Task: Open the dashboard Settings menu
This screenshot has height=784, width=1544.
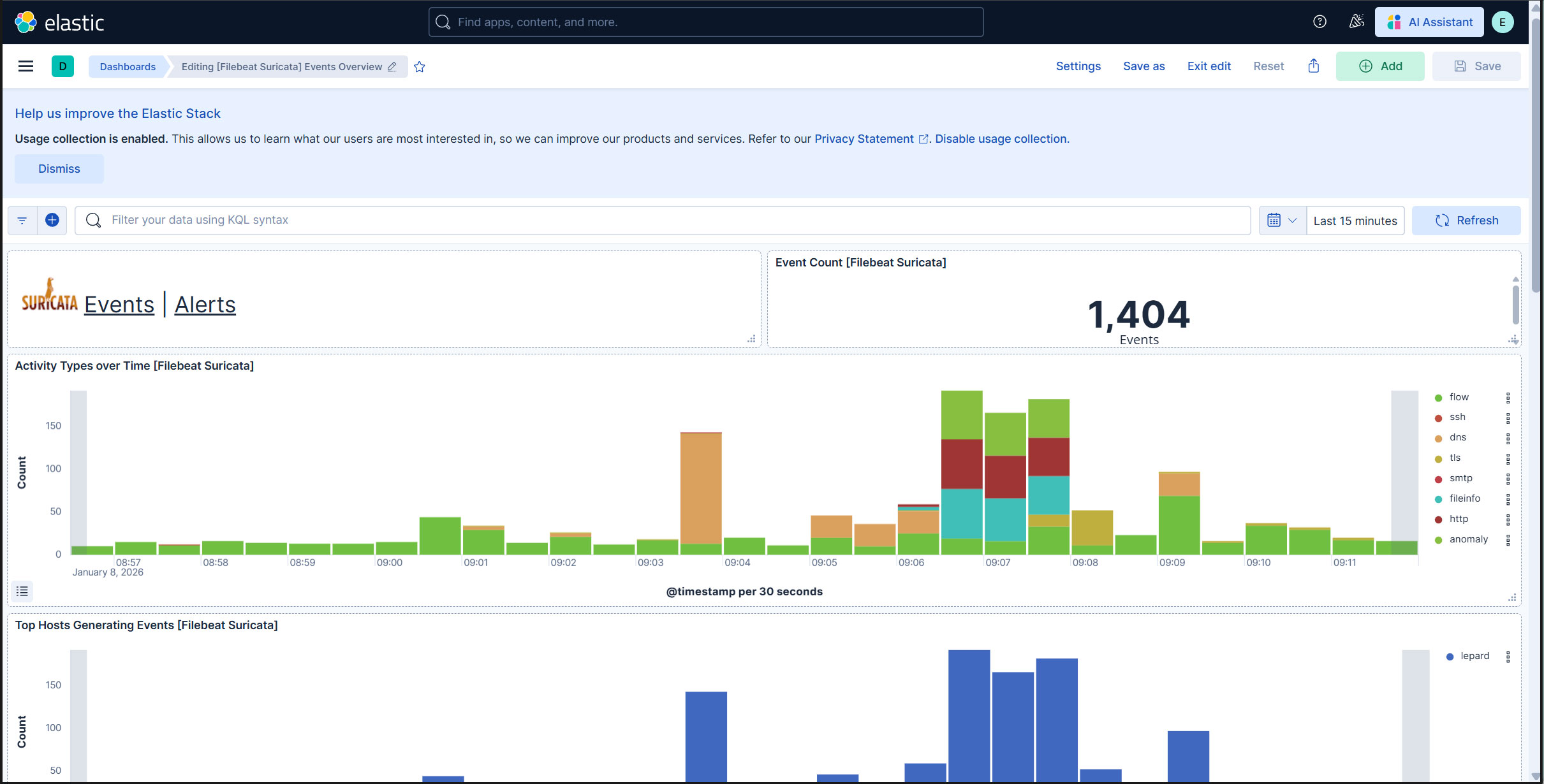Action: 1078,66
